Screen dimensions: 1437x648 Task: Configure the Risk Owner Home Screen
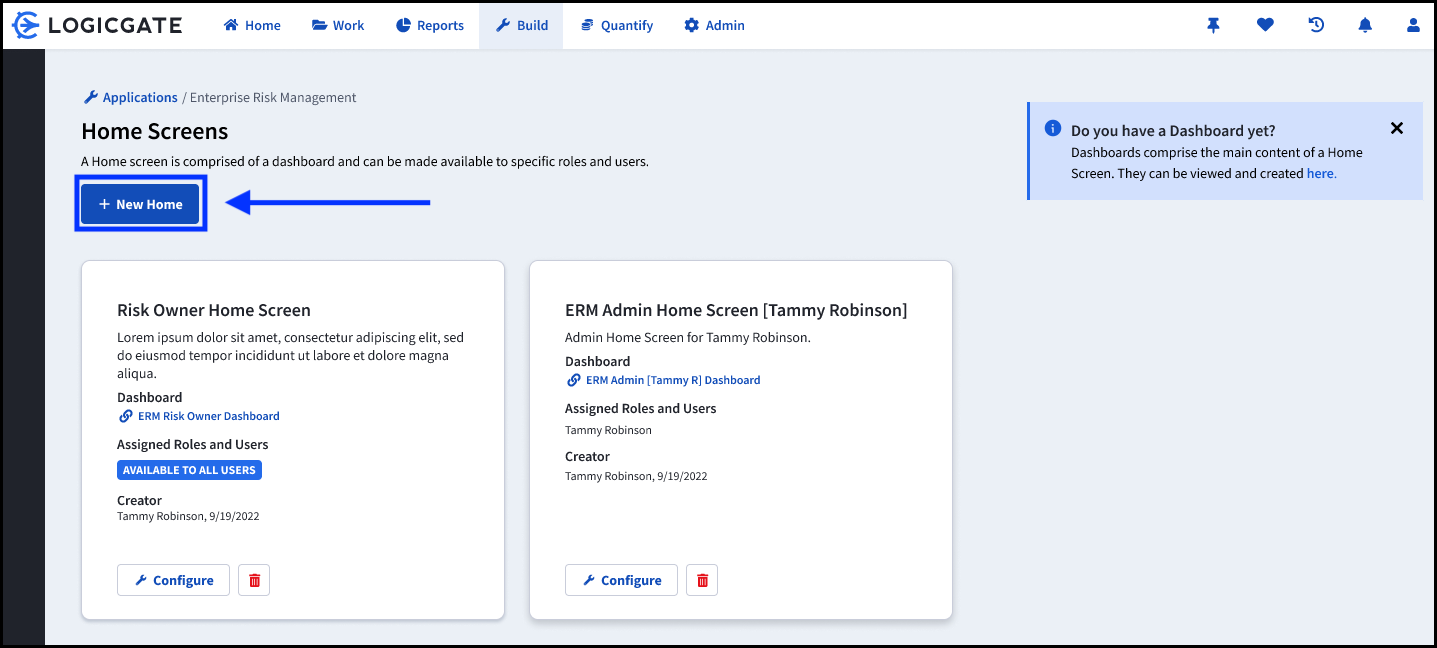(173, 579)
